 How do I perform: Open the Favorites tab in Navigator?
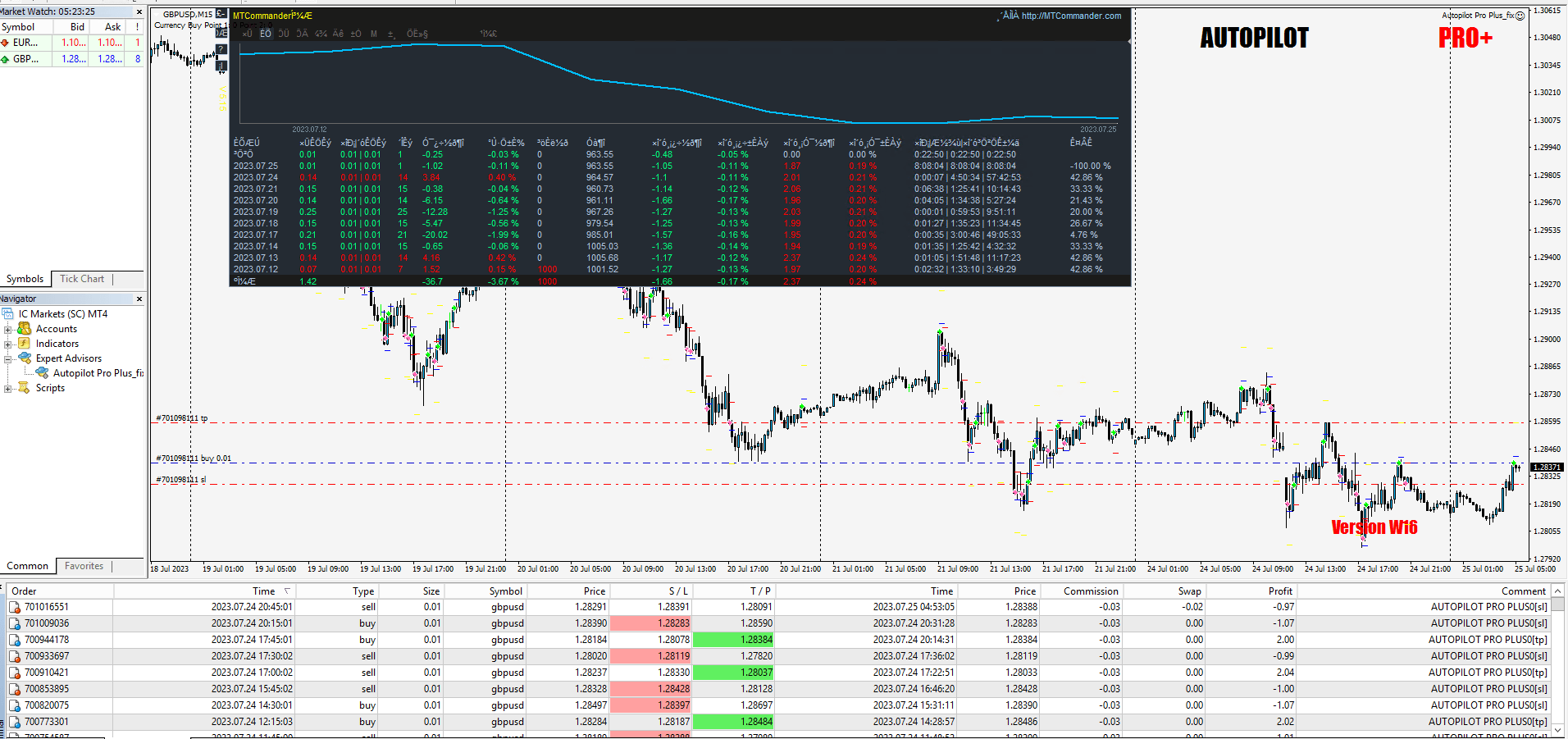[x=84, y=566]
